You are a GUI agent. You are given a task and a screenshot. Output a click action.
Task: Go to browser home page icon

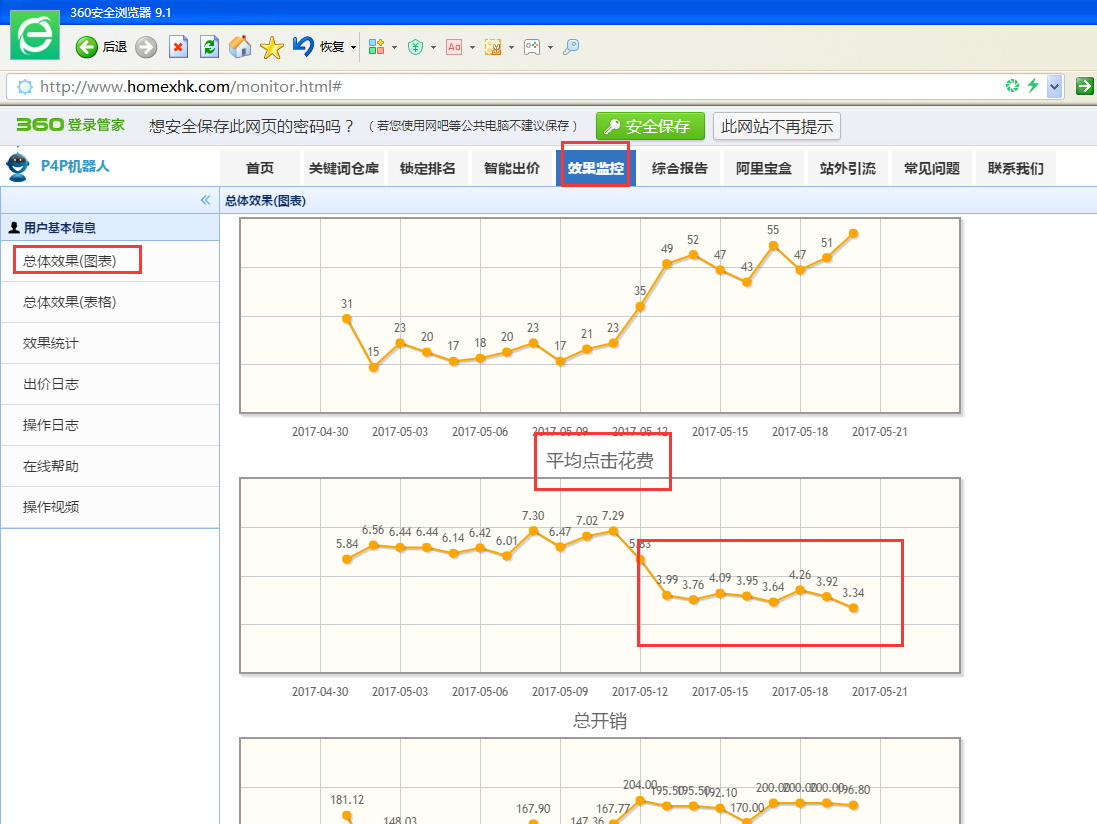click(240, 47)
